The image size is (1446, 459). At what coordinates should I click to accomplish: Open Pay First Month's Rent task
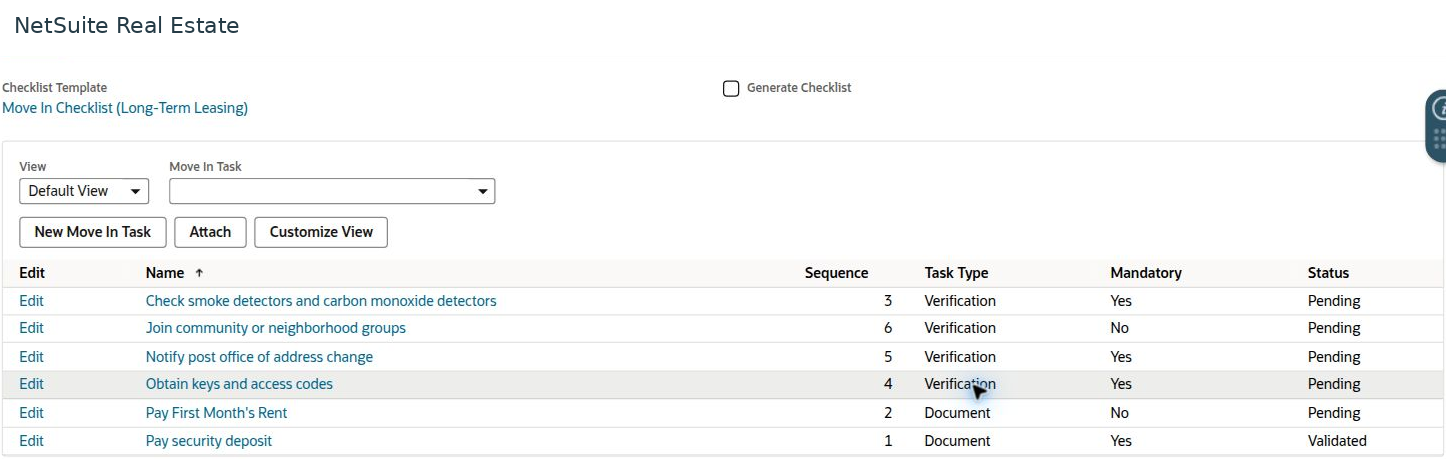coord(216,413)
